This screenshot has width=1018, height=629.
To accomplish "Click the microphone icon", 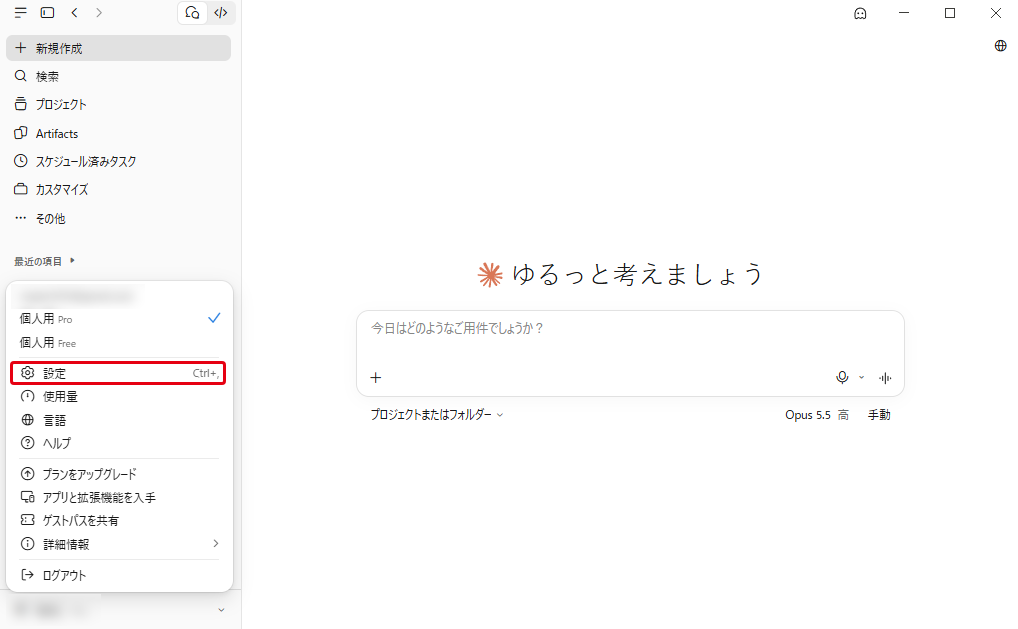I will (x=842, y=377).
